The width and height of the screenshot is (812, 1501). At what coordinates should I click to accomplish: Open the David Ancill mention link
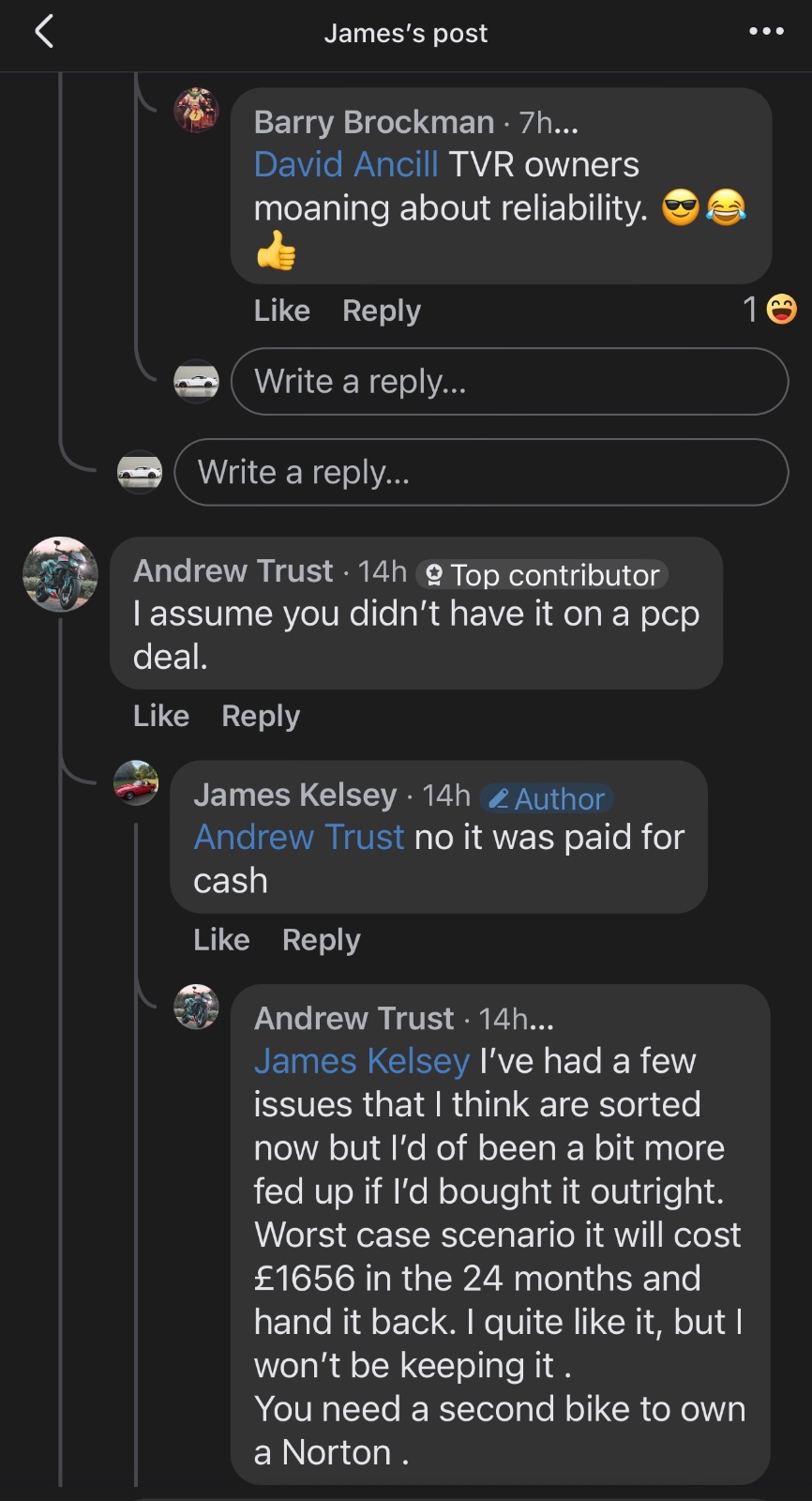[346, 165]
